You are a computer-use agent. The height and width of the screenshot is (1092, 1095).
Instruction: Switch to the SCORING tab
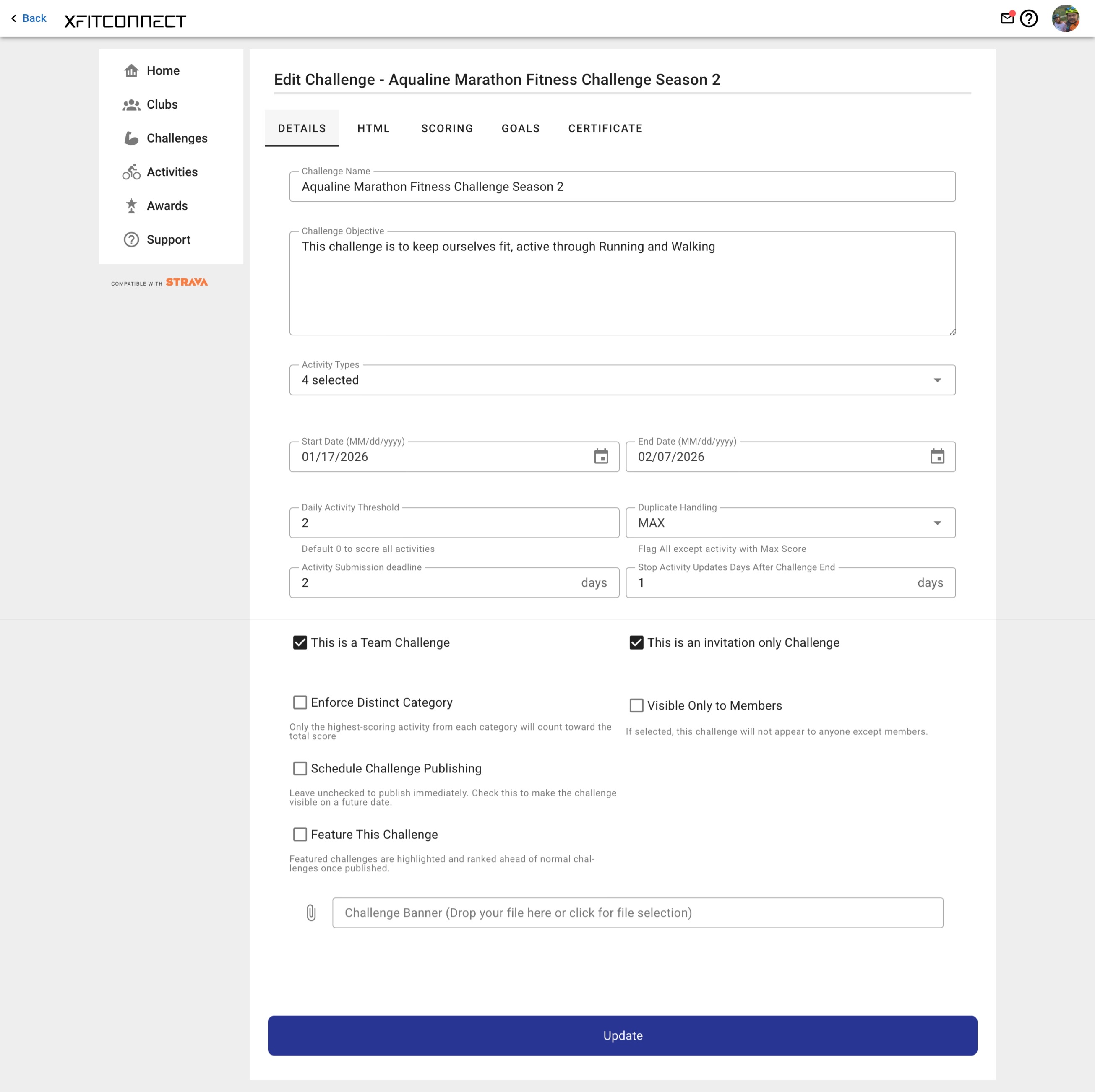[447, 128]
